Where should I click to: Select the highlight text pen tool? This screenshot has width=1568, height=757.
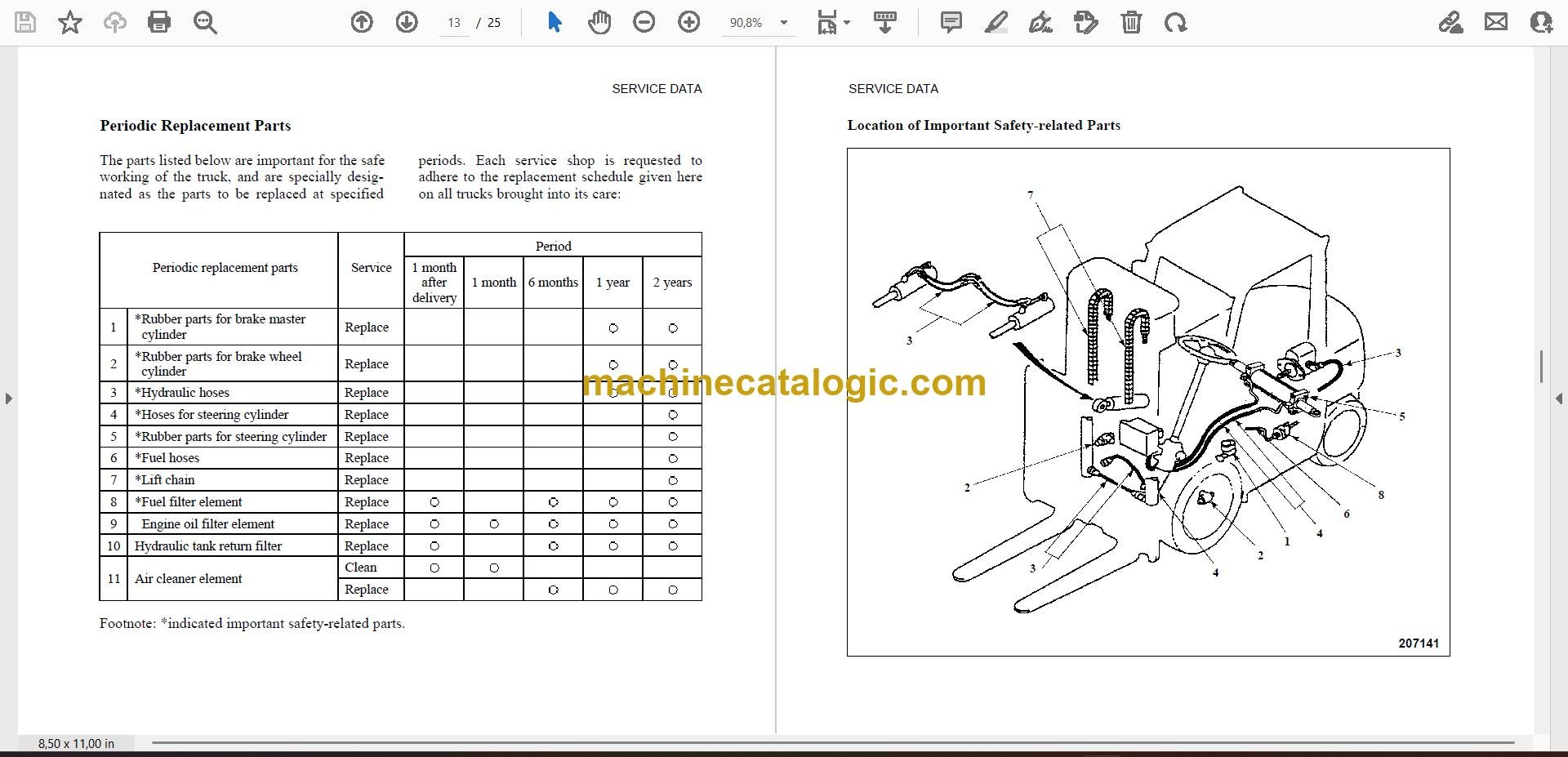tap(996, 22)
